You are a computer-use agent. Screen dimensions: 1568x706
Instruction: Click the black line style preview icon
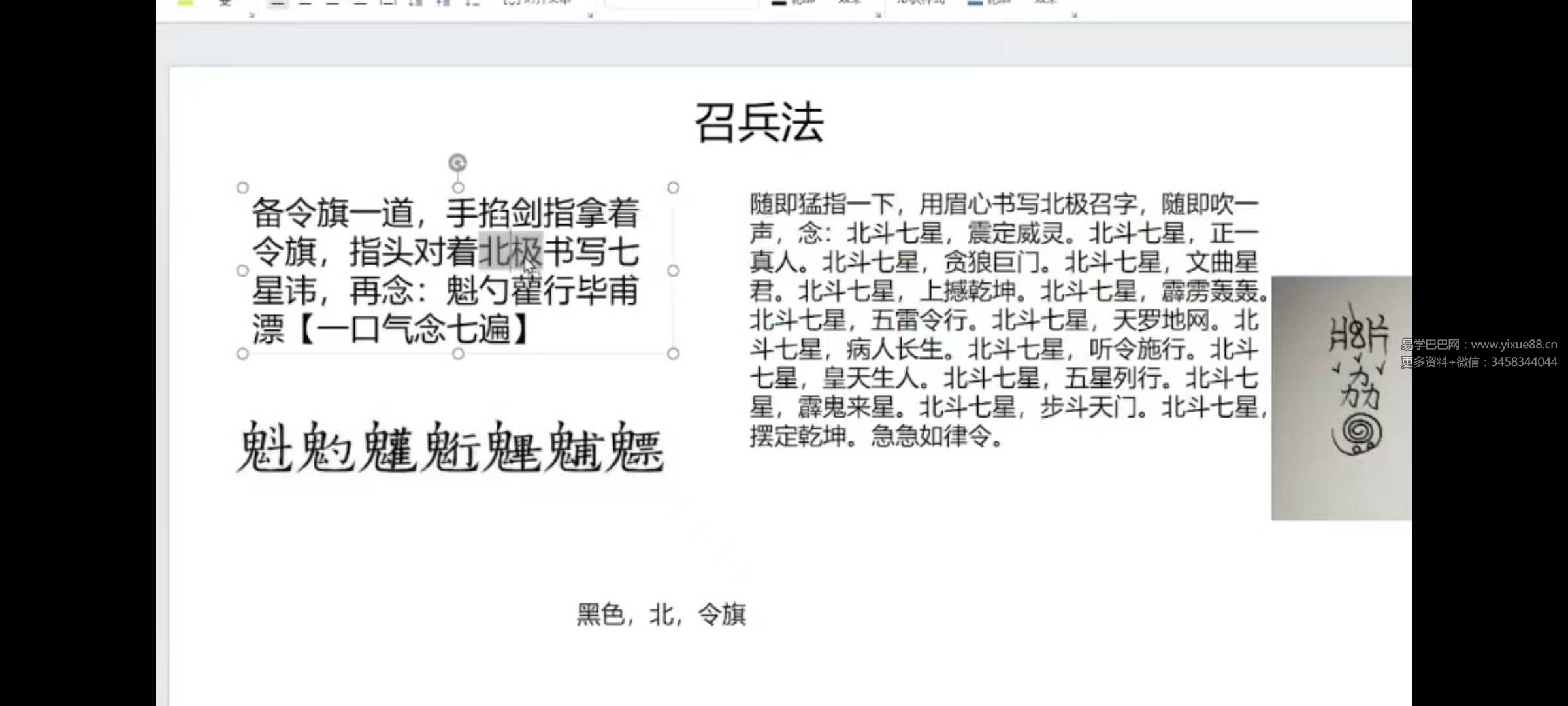779,3
